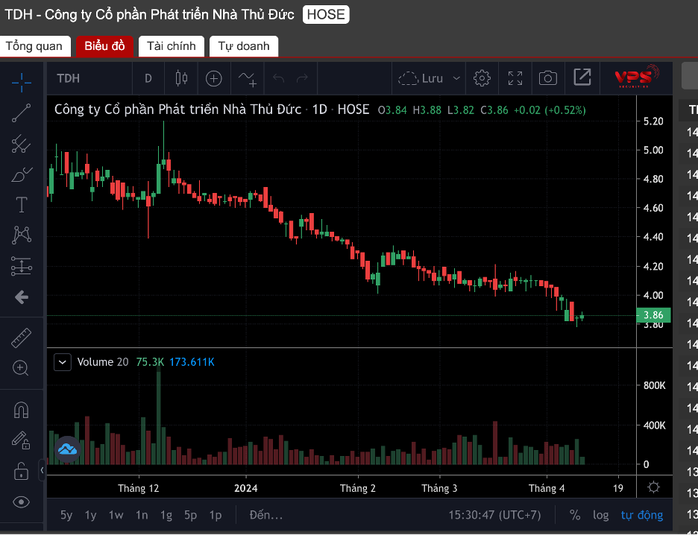Click the back arrow icon in left toolbar
This screenshot has width=698, height=535.
[21, 297]
